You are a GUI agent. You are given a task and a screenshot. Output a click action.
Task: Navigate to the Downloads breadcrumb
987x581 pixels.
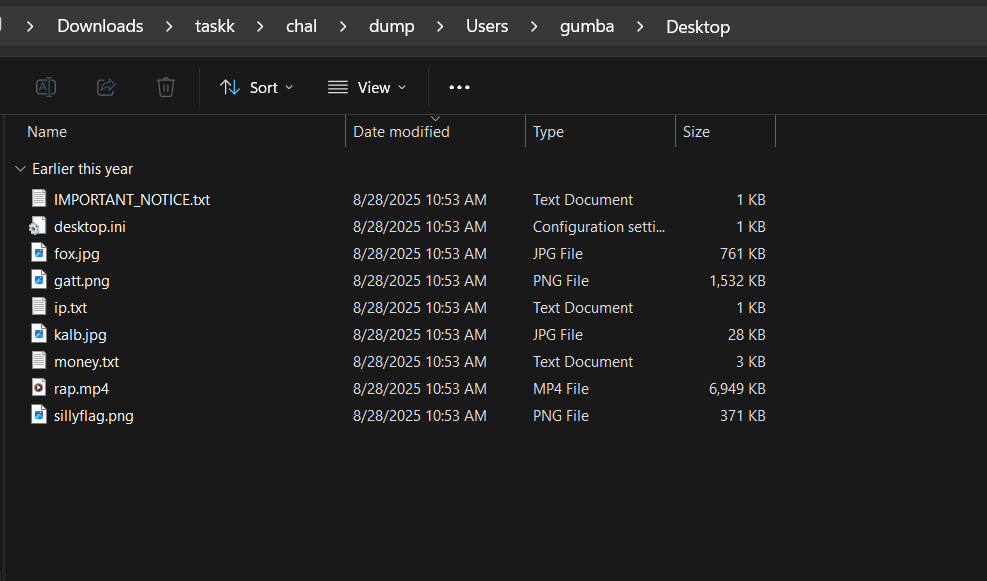100,26
